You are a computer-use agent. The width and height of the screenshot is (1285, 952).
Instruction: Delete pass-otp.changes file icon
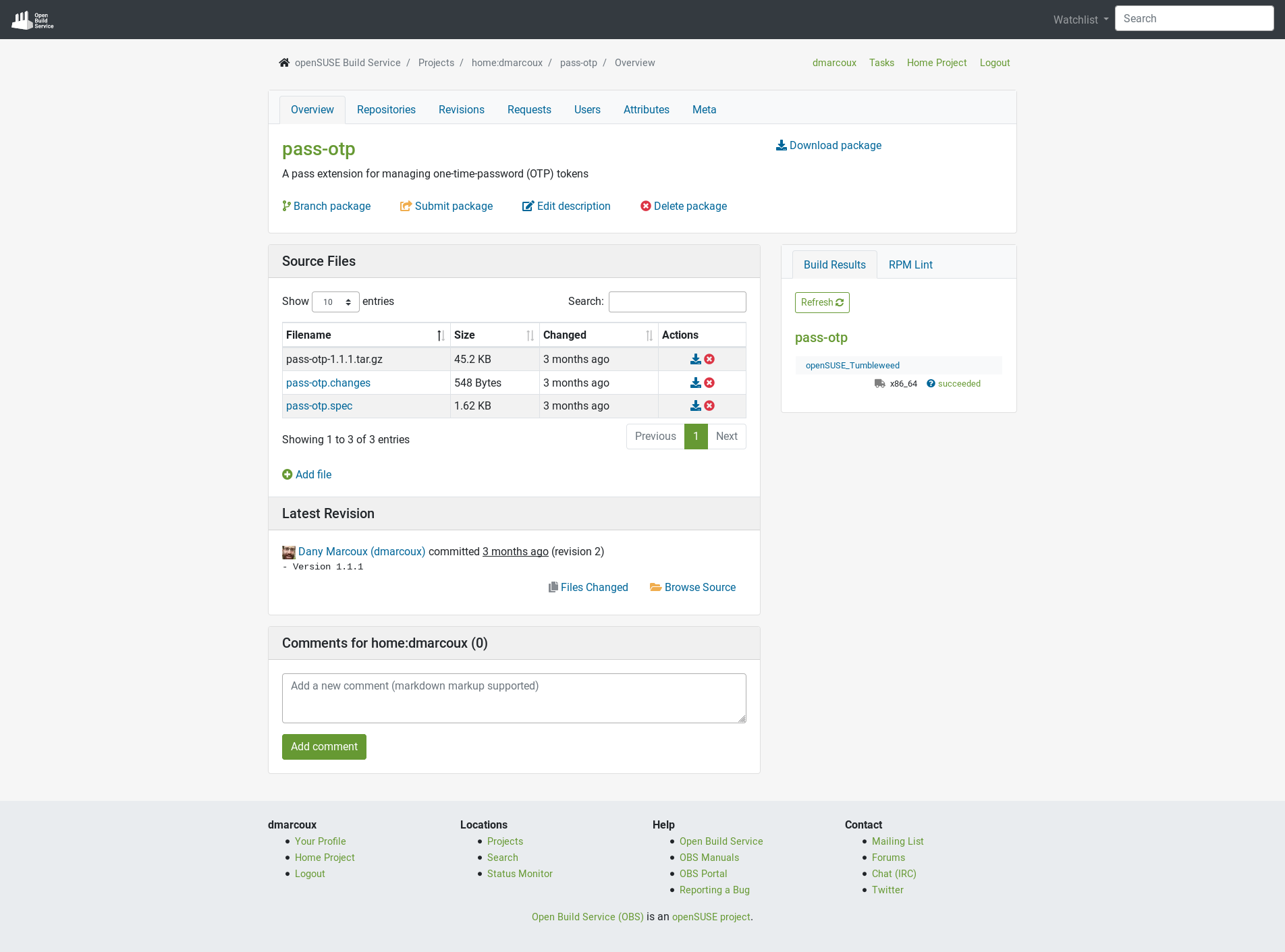tap(709, 383)
